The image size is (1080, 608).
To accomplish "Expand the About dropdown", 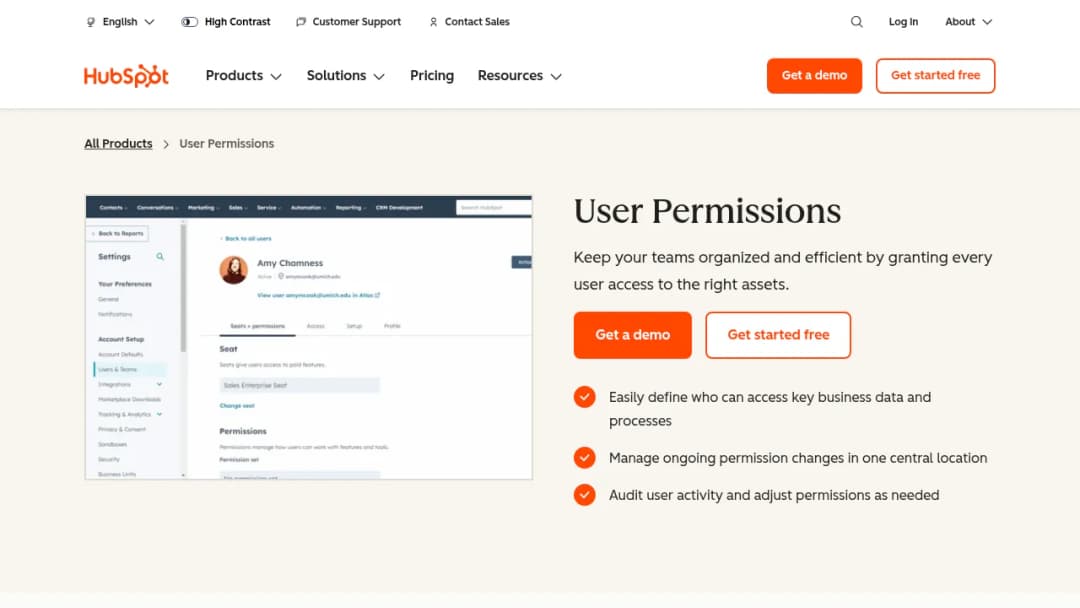I will (x=968, y=22).
